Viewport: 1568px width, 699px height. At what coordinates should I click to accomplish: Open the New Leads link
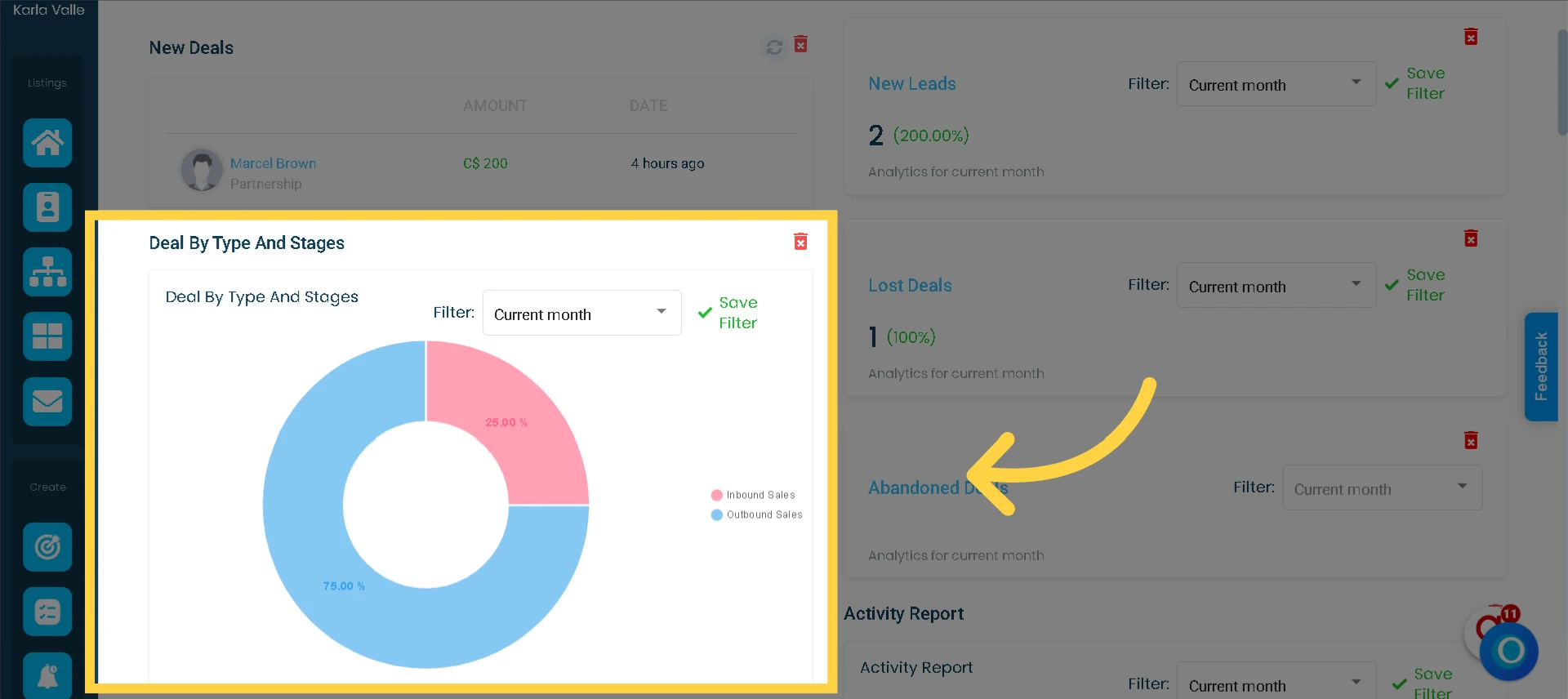[912, 83]
